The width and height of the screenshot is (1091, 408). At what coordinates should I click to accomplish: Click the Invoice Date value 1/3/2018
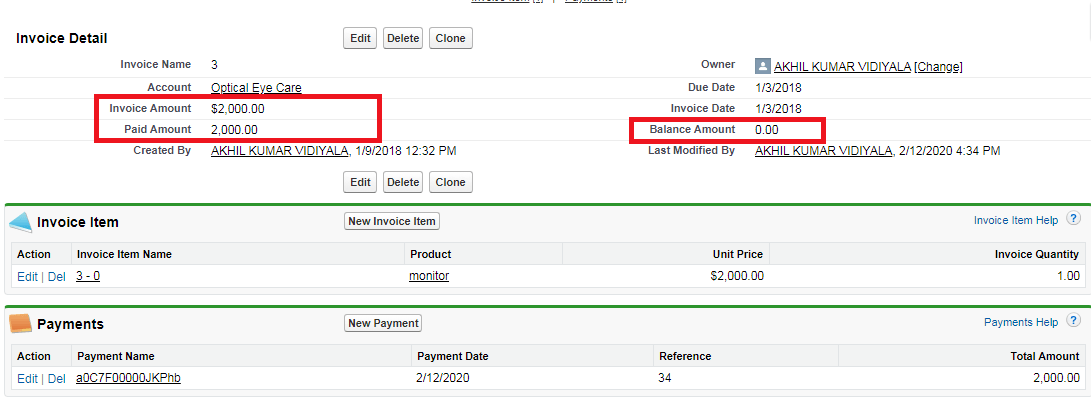pos(778,109)
